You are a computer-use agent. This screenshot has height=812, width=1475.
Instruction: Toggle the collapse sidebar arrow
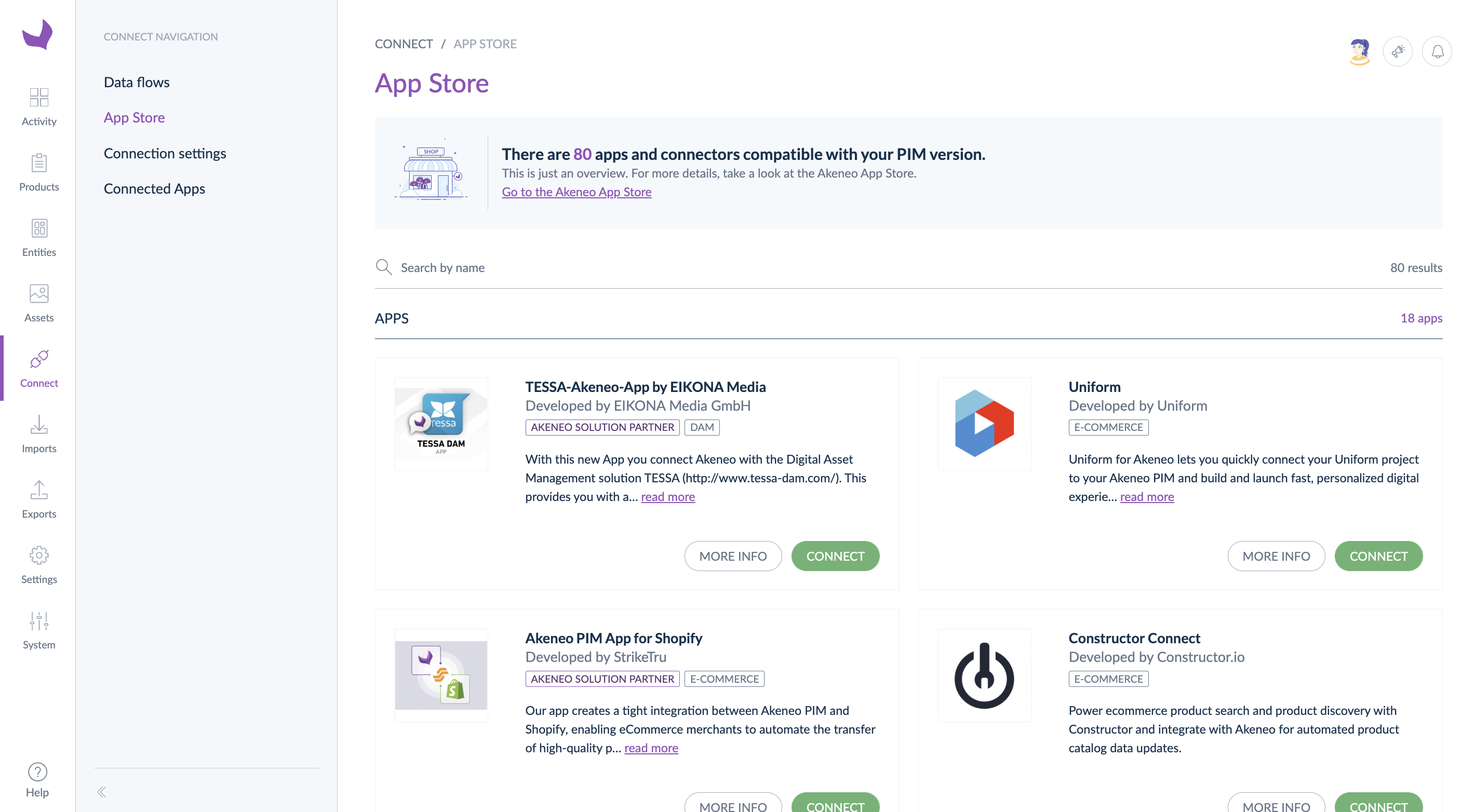click(x=102, y=791)
